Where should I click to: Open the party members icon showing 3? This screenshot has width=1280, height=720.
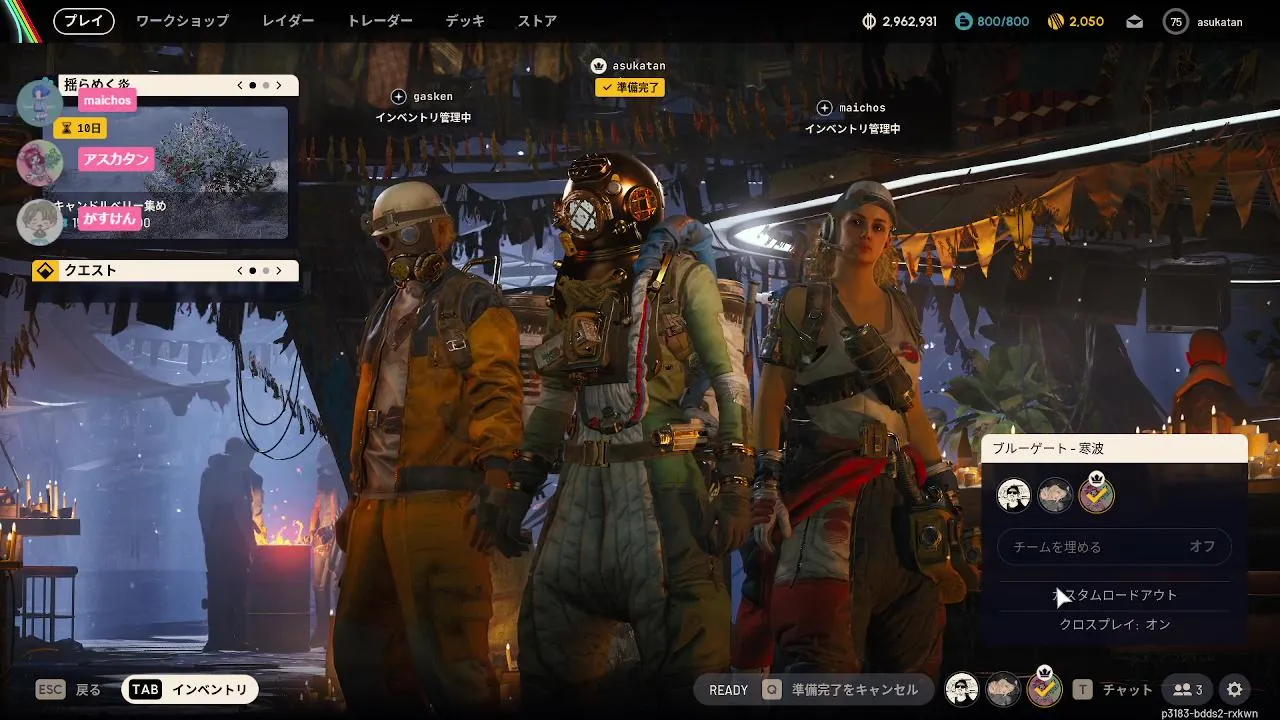(x=1187, y=689)
